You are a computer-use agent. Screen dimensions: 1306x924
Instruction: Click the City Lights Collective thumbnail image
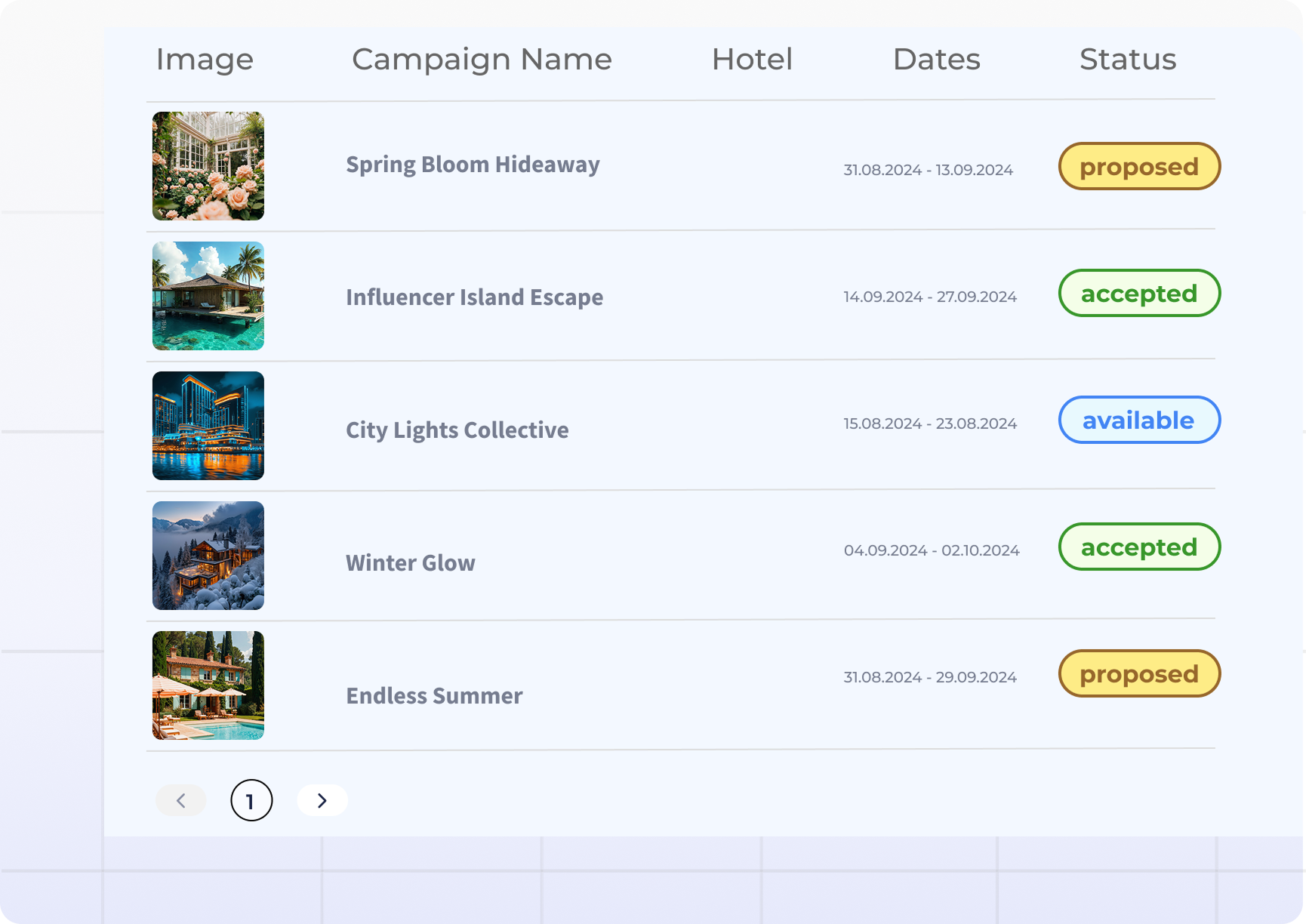pos(208,426)
